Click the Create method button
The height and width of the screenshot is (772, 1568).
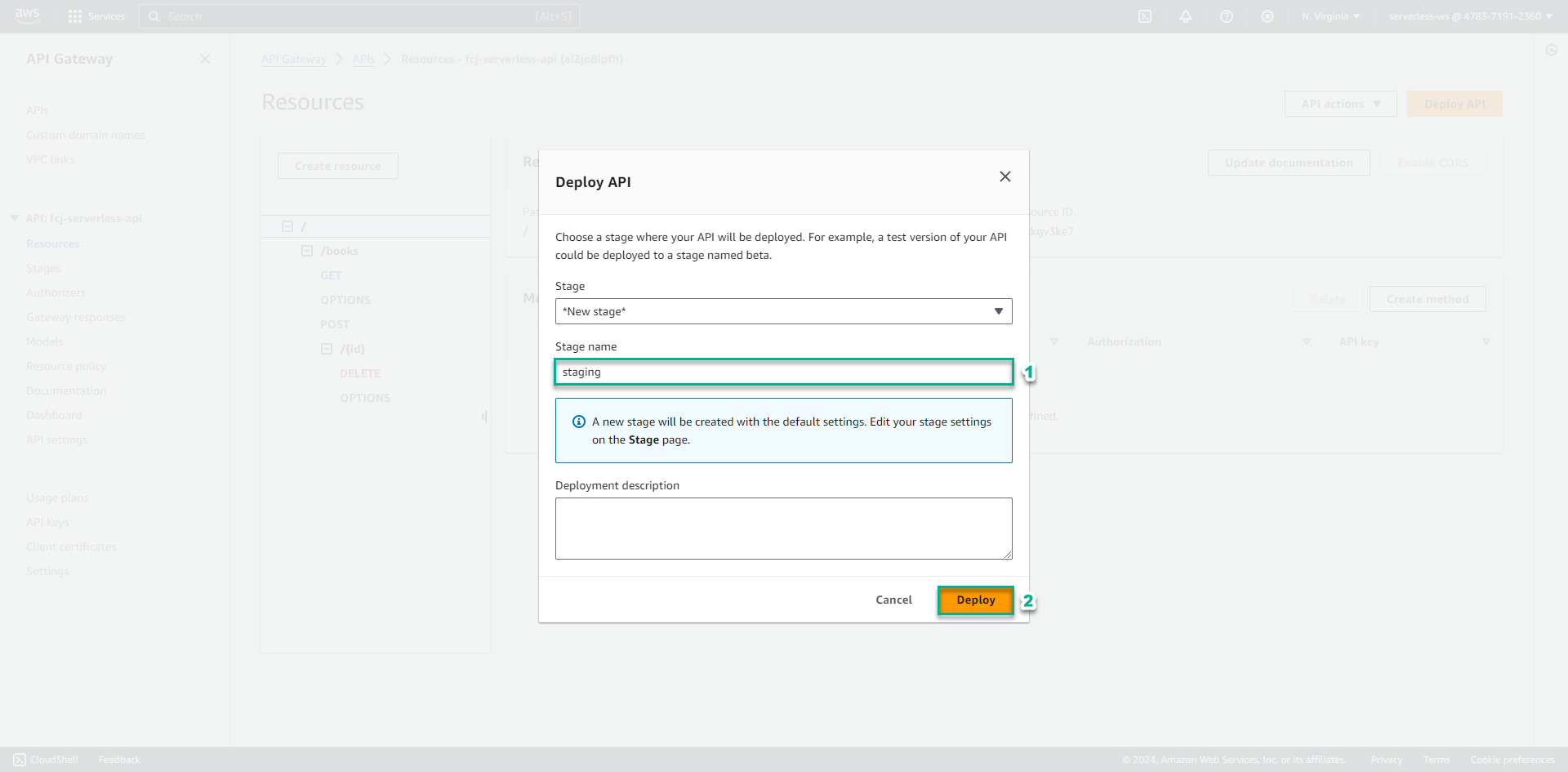point(1428,299)
